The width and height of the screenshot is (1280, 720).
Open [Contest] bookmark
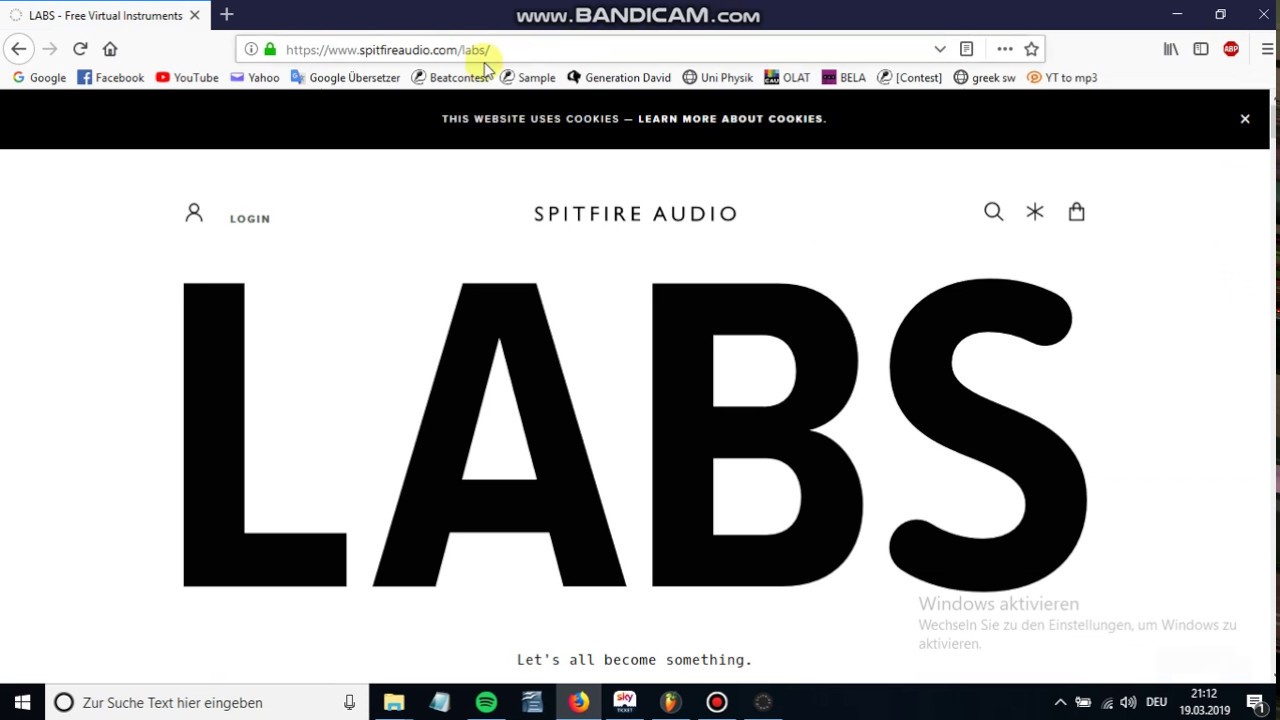[x=909, y=77]
